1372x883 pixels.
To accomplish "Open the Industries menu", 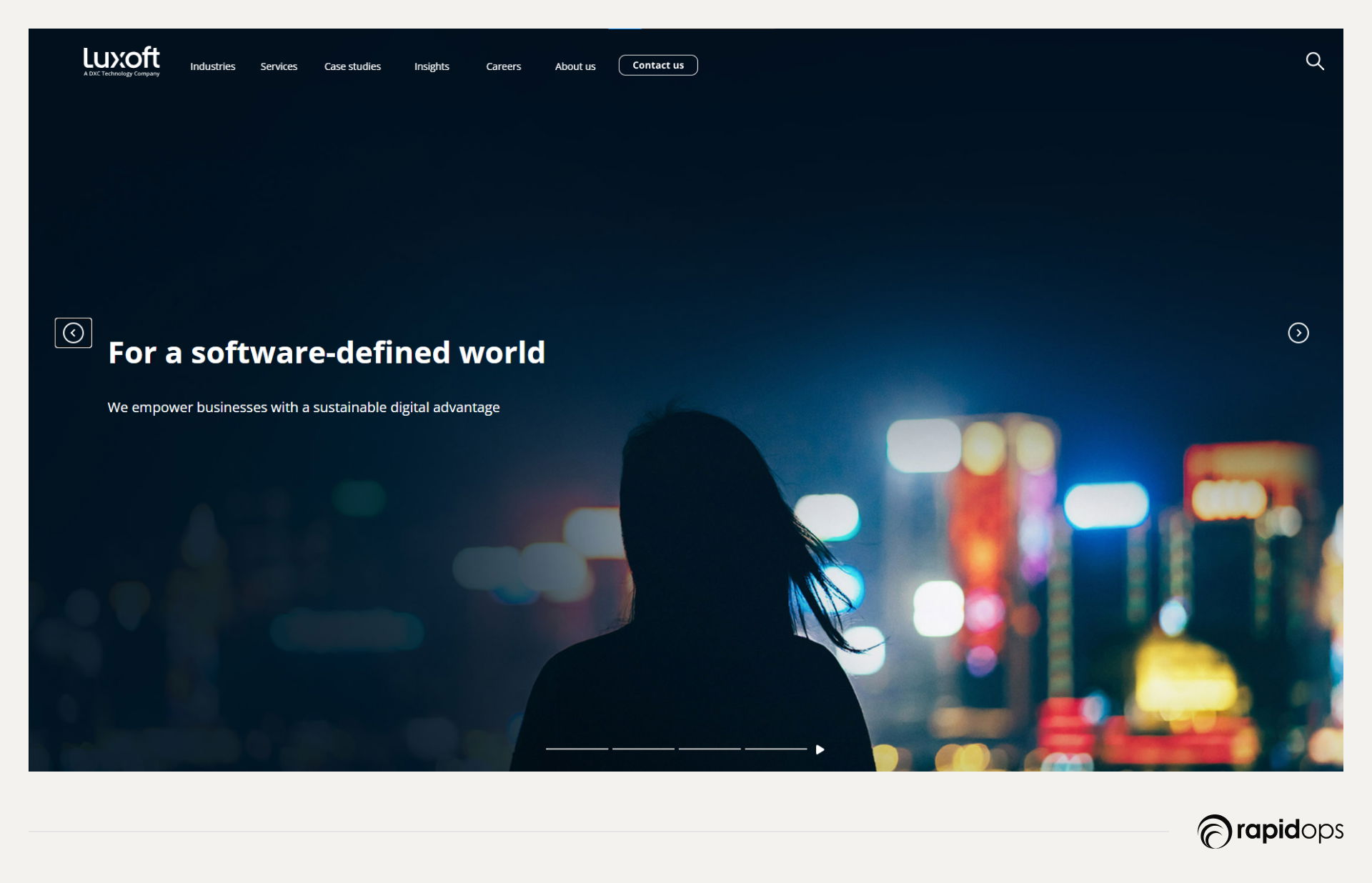I will (x=212, y=66).
